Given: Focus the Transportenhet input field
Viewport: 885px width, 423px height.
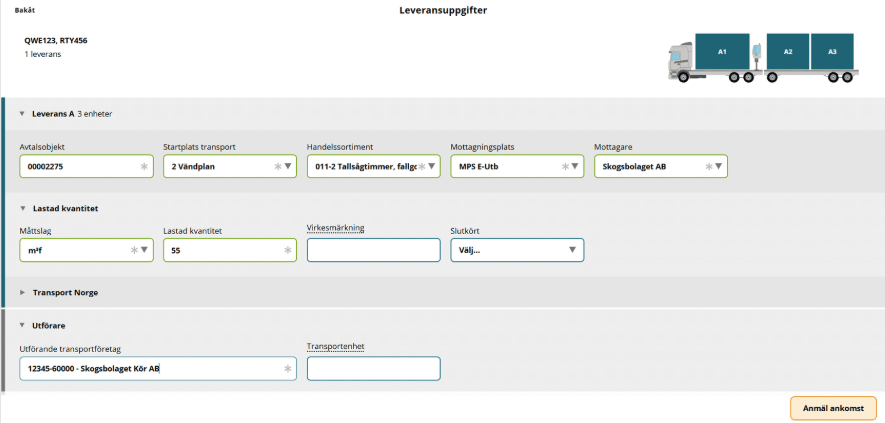Looking at the screenshot, I should [373, 369].
